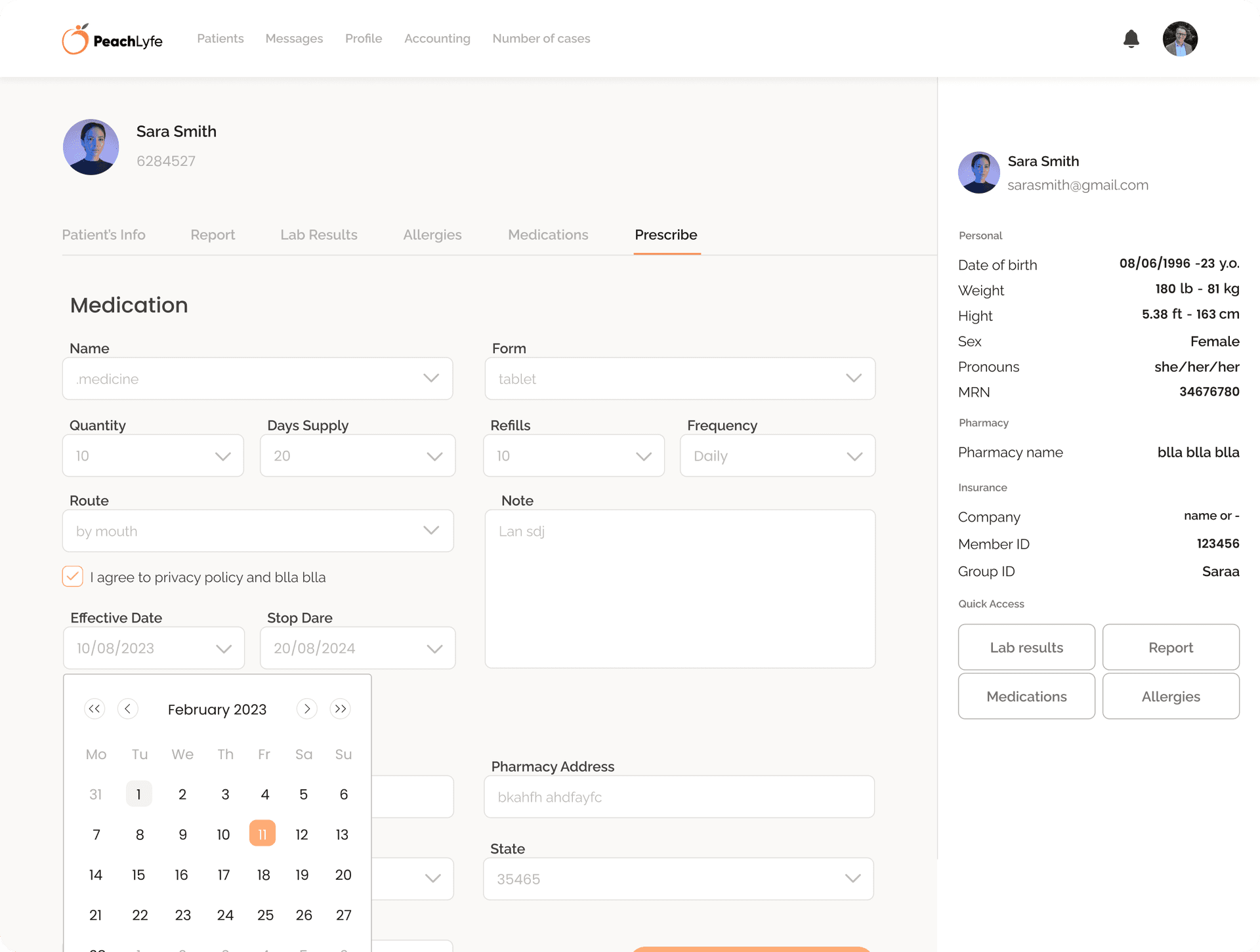Open Medications quick access button

pyautogui.click(x=1026, y=696)
